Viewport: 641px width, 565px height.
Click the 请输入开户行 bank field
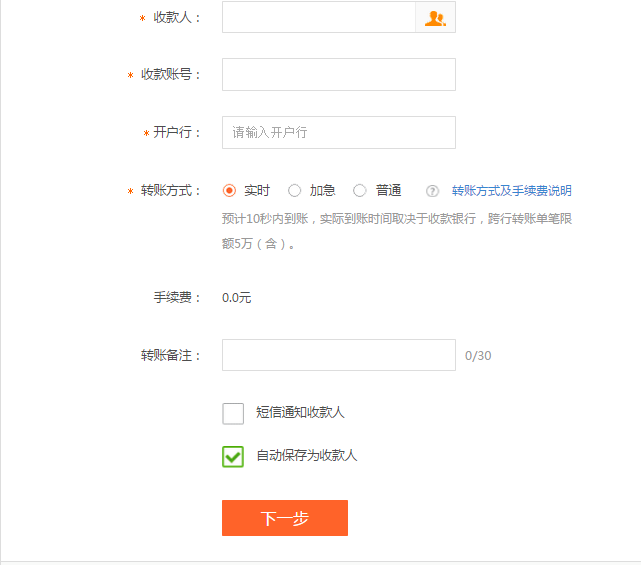point(339,132)
